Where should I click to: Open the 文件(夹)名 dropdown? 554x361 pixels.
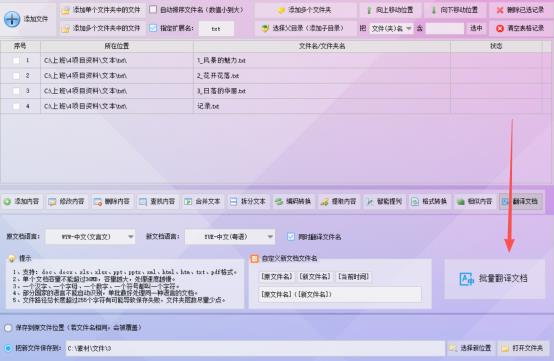pos(391,29)
